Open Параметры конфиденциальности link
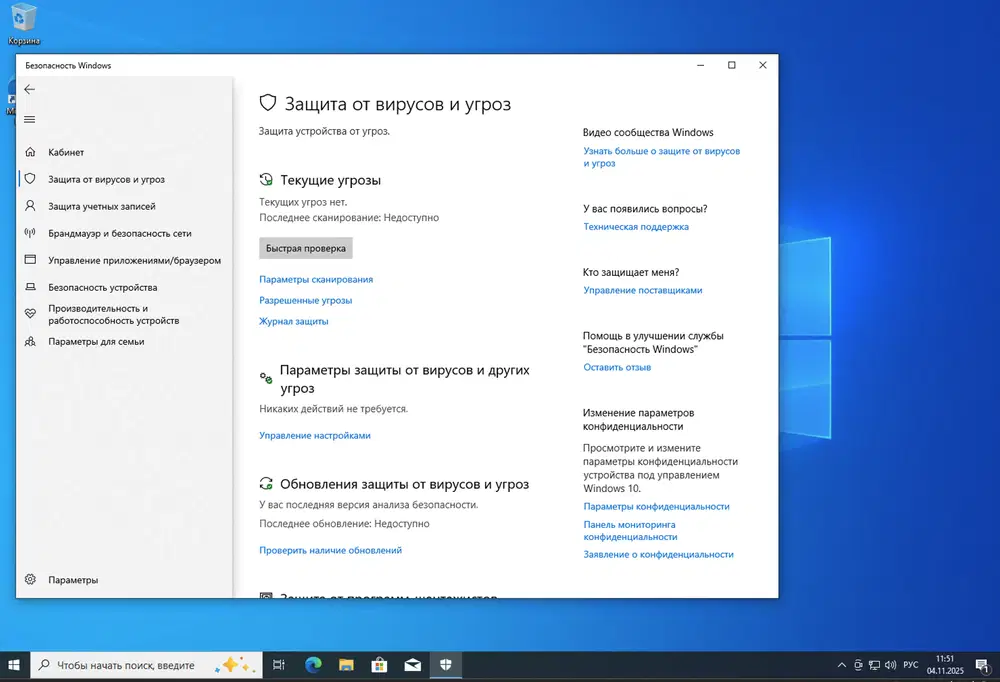 tap(656, 507)
